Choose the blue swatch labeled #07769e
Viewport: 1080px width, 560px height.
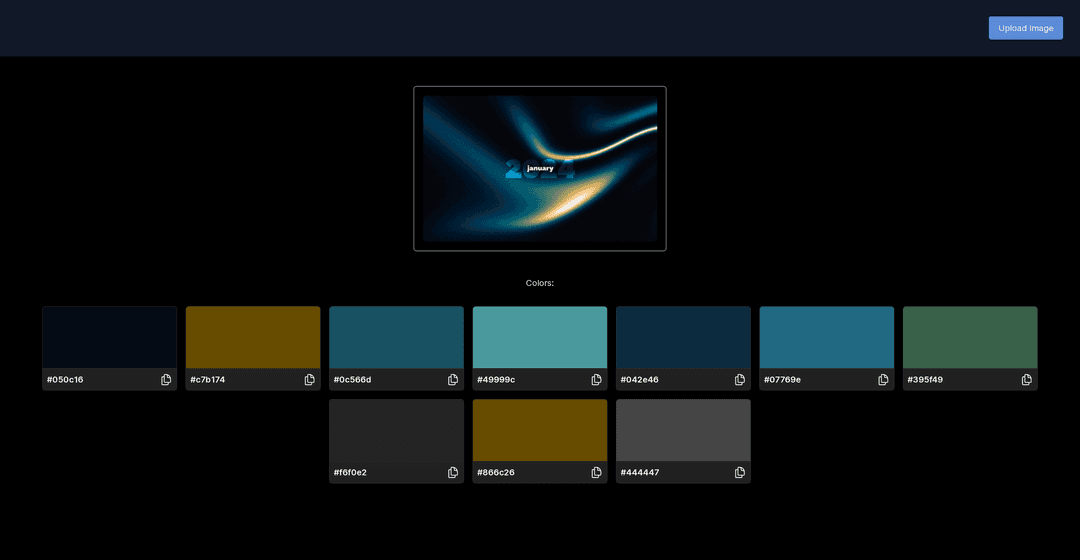click(827, 337)
